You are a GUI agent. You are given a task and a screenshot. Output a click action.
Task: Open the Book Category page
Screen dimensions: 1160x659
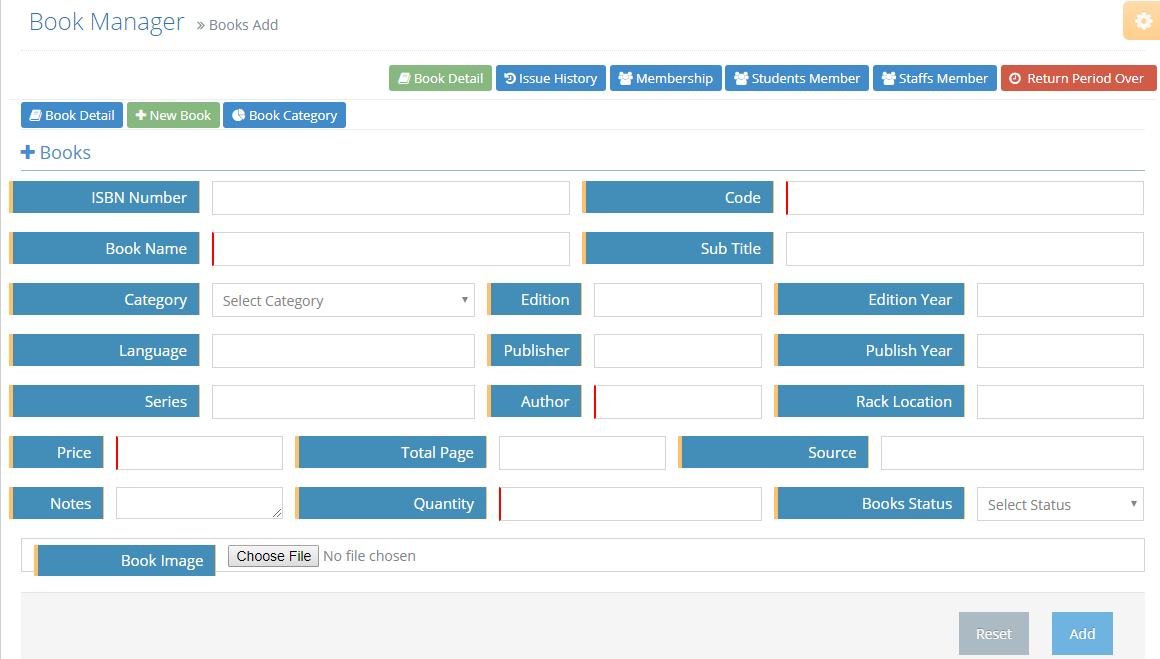(x=284, y=115)
